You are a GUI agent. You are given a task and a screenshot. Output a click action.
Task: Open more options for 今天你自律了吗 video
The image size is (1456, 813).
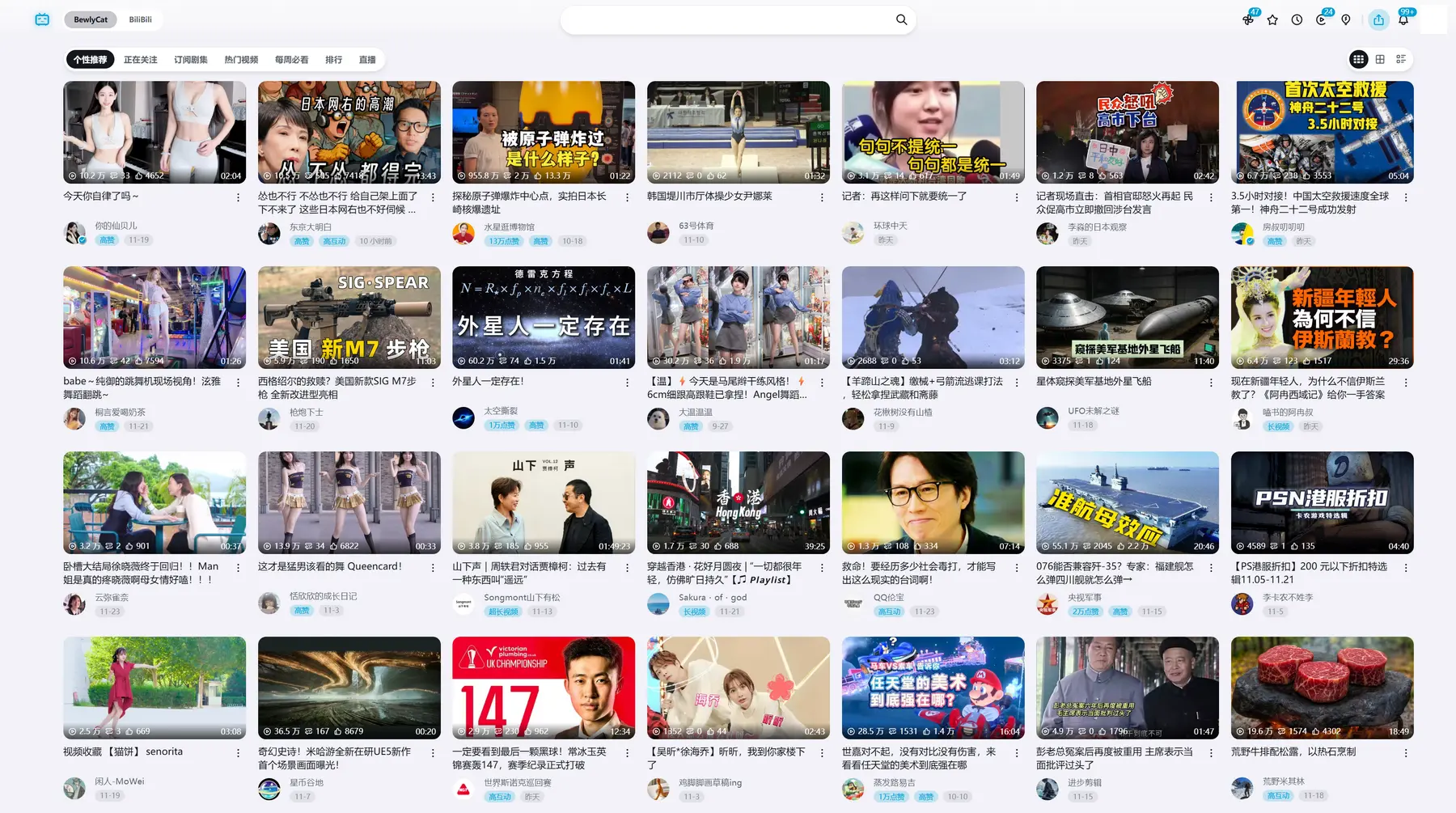pos(238,197)
